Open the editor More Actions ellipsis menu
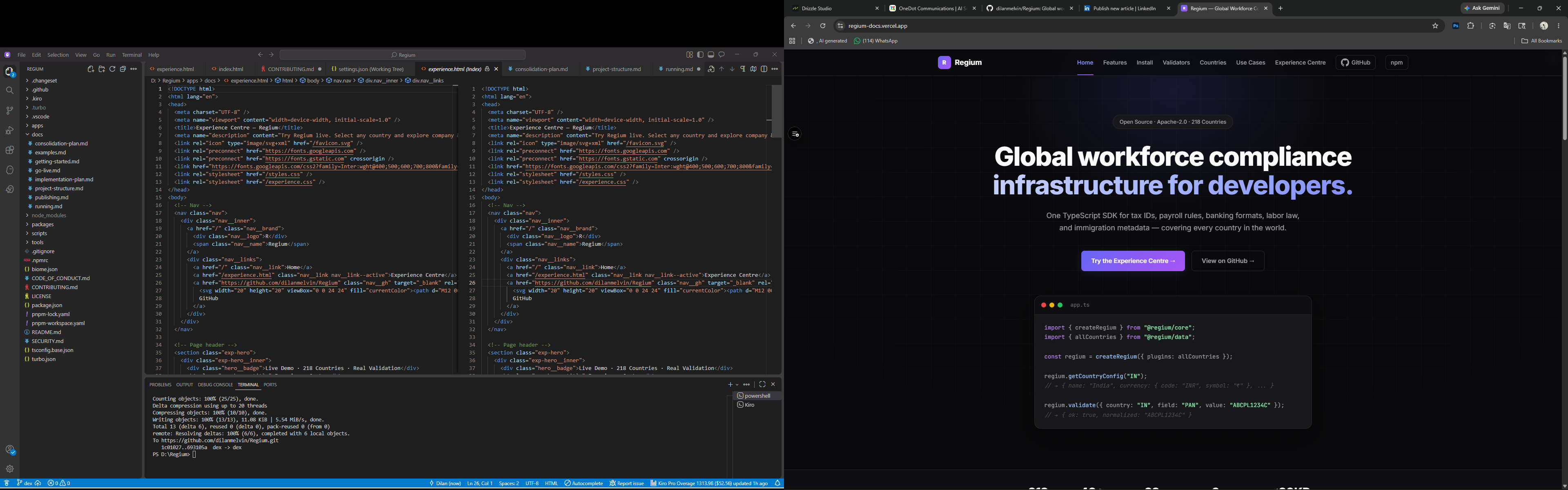 pos(775,69)
